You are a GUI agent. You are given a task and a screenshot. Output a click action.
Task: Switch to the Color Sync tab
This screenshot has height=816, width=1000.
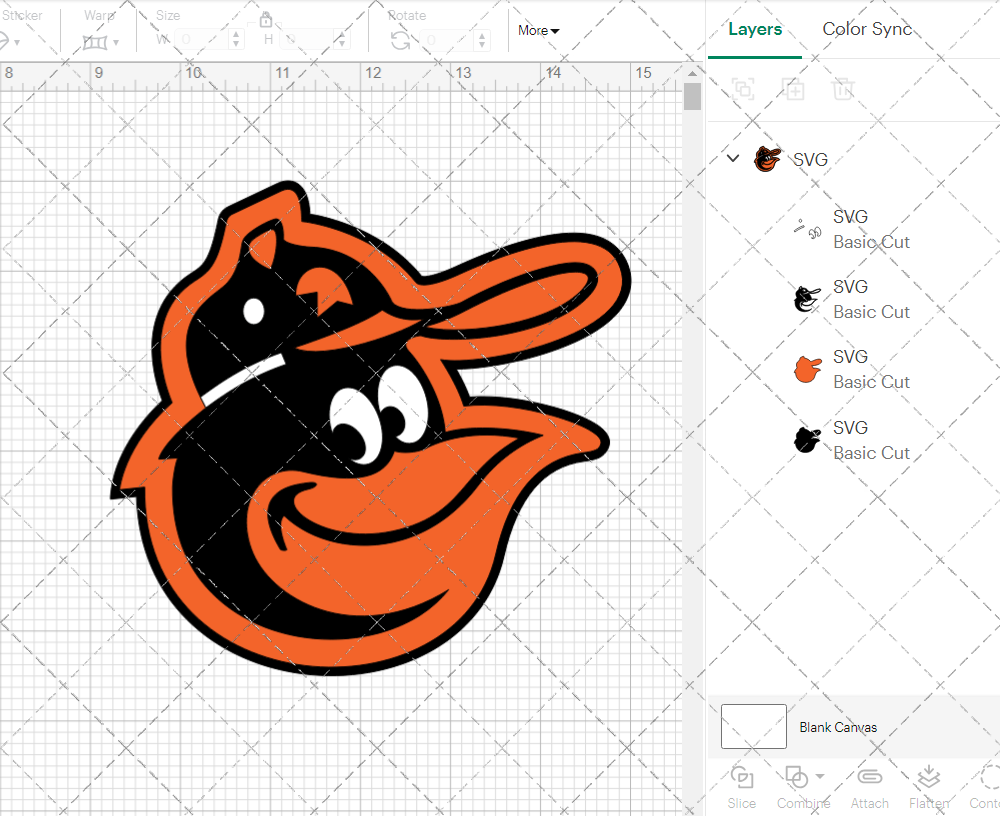point(867,29)
